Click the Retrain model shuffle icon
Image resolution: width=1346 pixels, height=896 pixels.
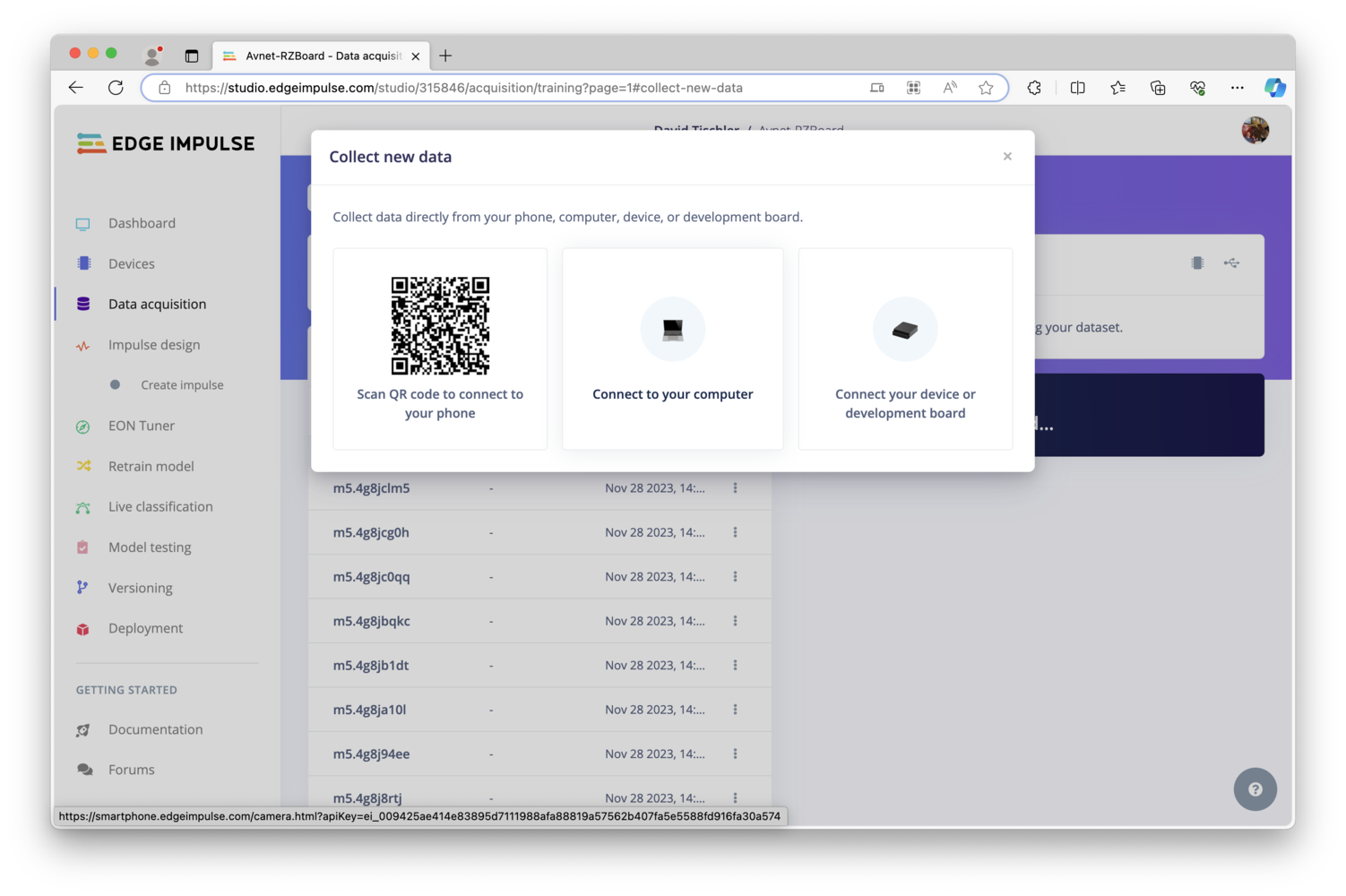click(x=83, y=466)
